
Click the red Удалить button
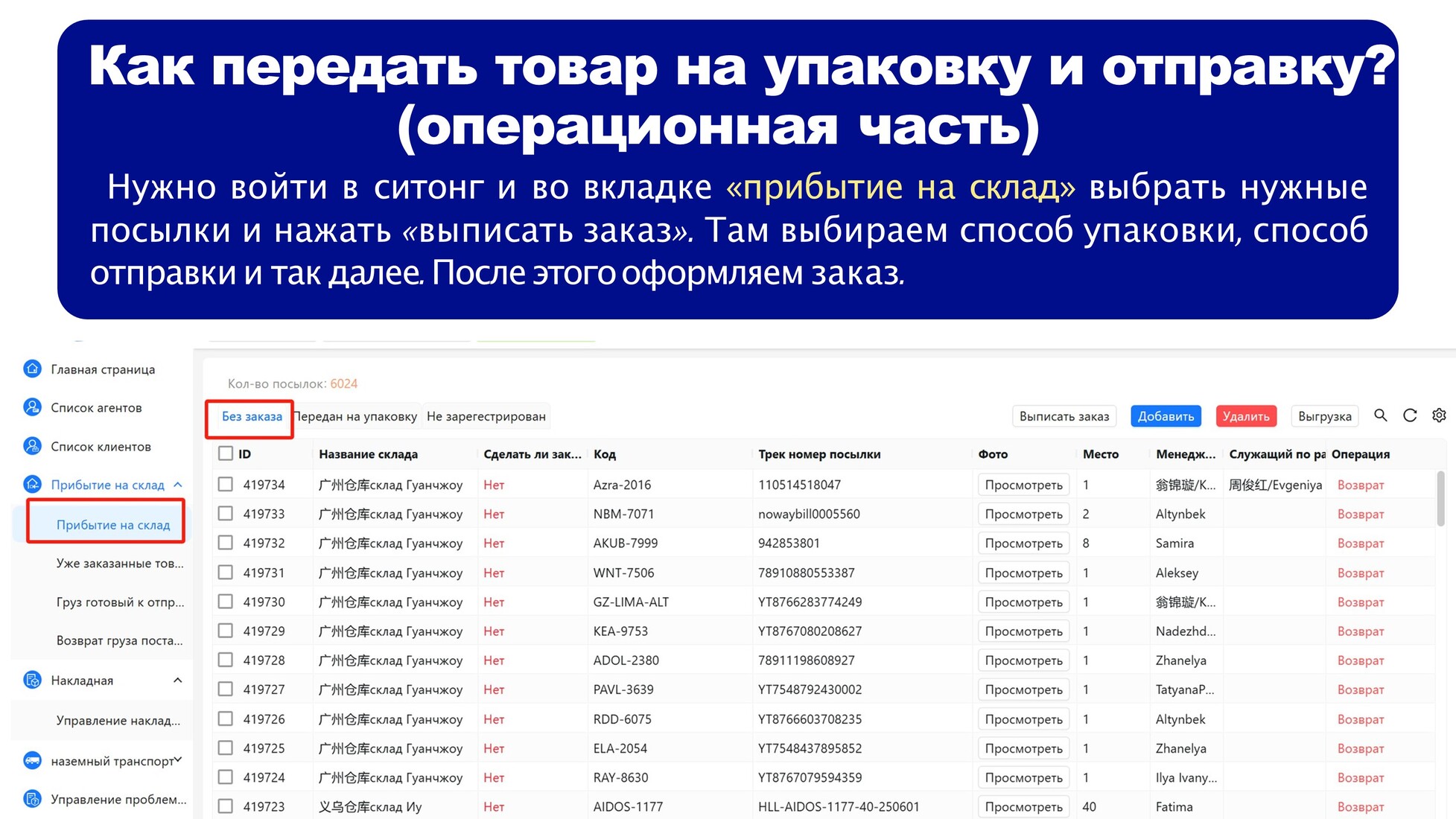tap(1246, 416)
